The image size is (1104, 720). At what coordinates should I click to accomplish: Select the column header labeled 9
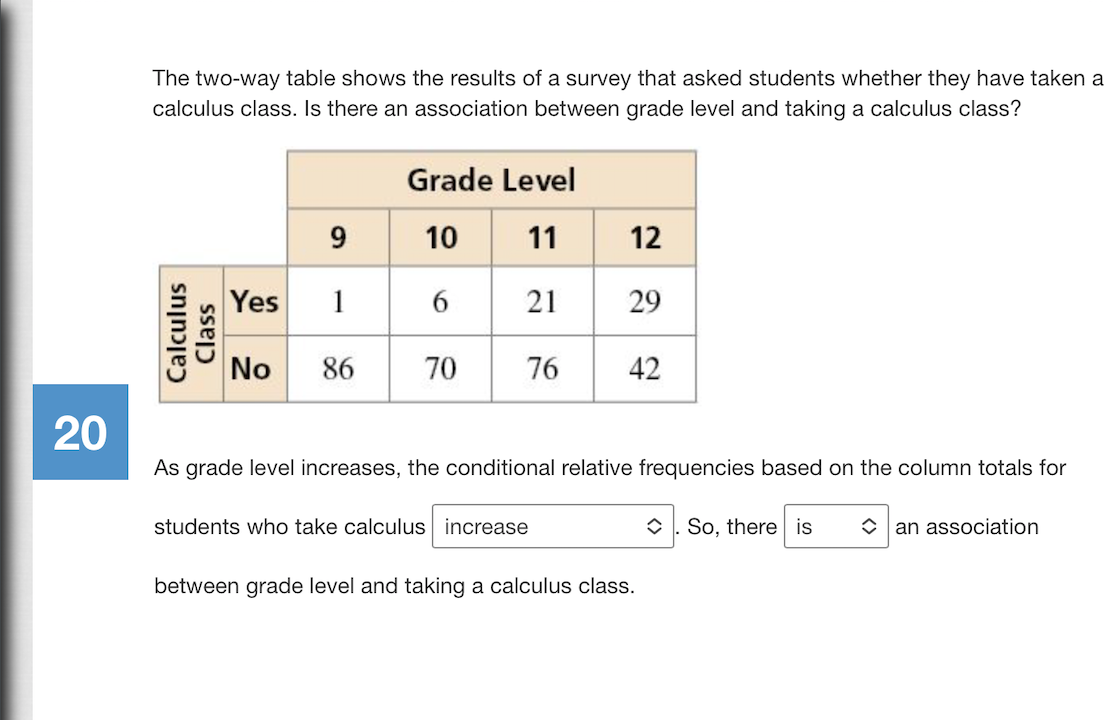pyautogui.click(x=338, y=237)
